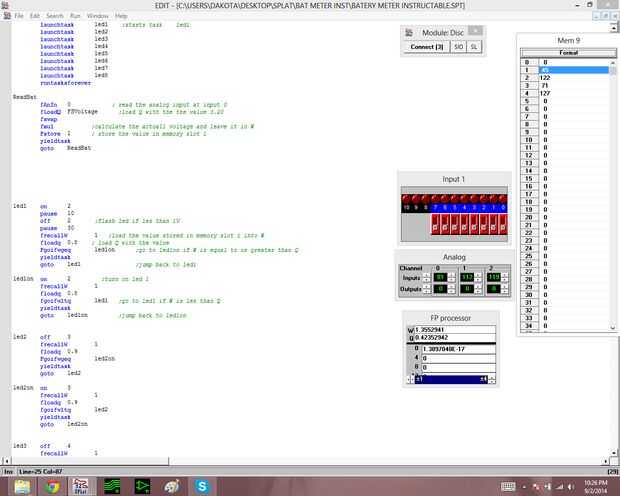Switch to SPLat app taskbar icon
This screenshot has height=496, width=620.
click(x=81, y=486)
